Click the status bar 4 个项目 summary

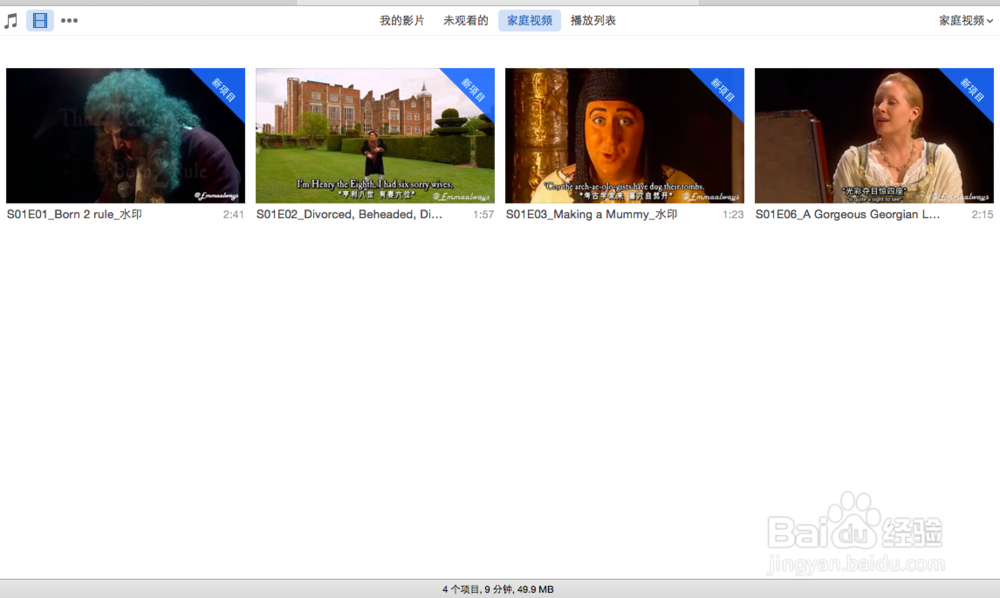(498, 589)
